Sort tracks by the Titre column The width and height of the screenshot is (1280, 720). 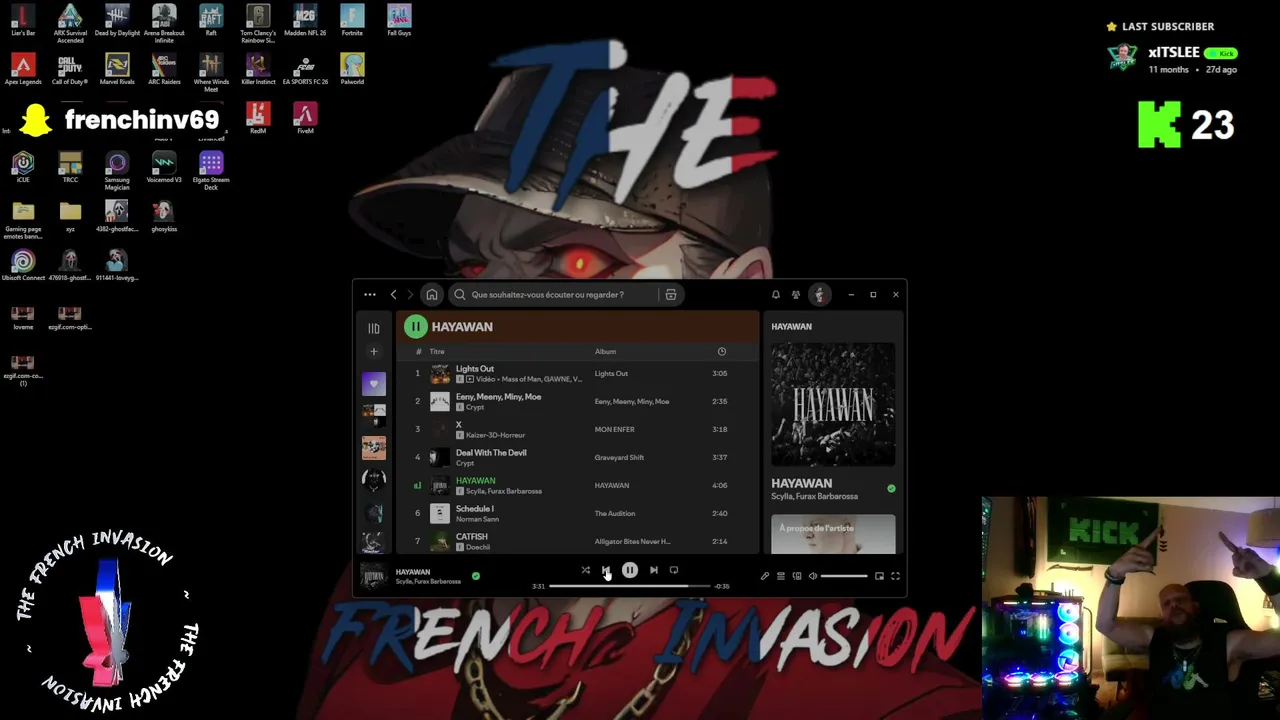pyautogui.click(x=437, y=352)
